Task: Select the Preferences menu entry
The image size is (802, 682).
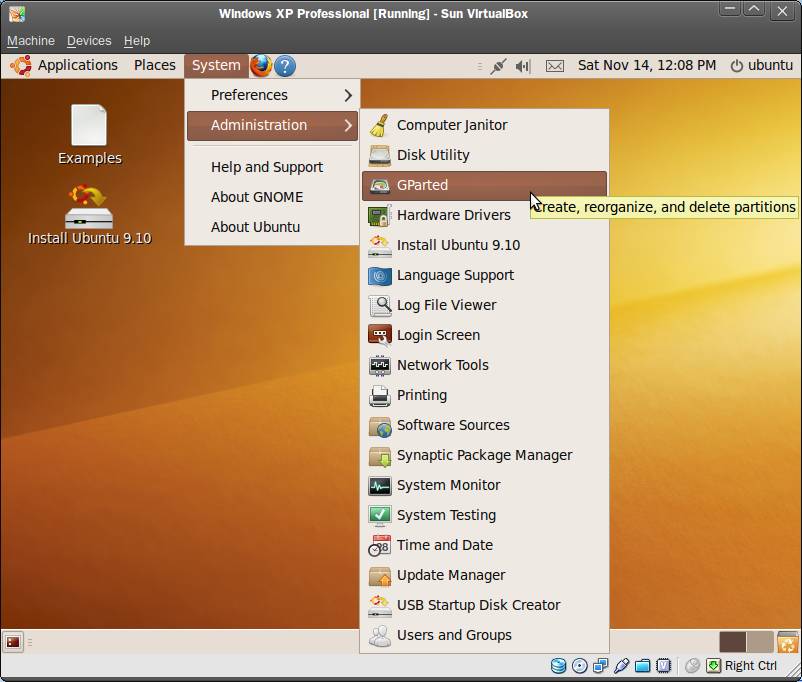Action: 272,95
